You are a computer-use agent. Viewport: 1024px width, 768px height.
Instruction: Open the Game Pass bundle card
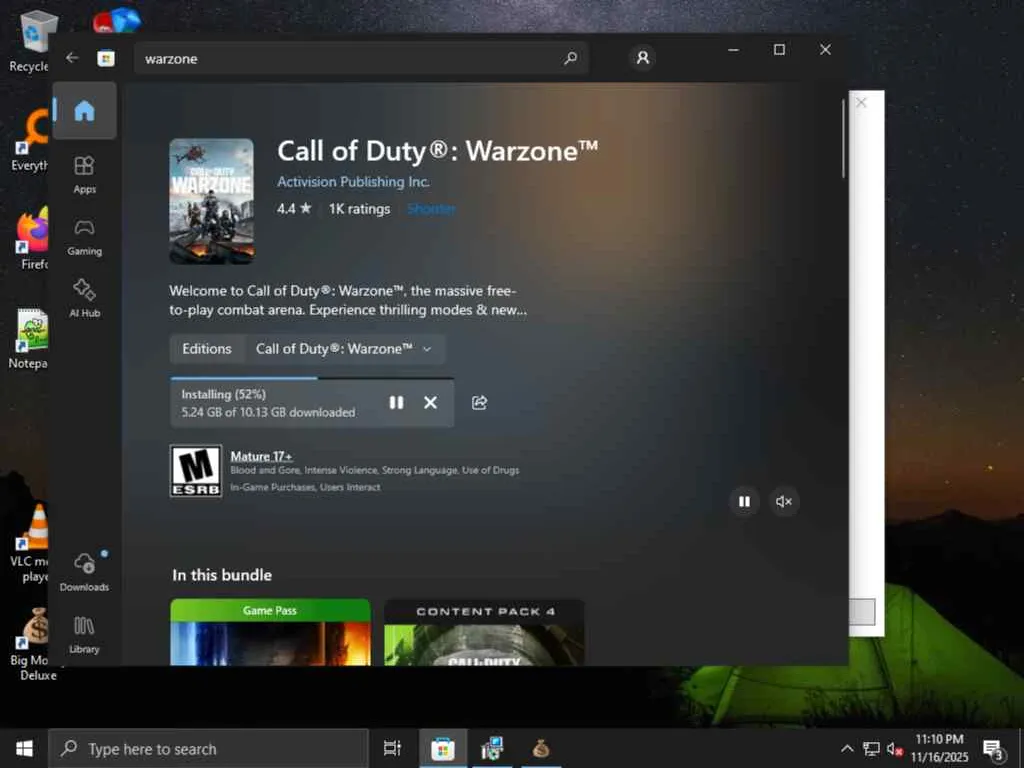[270, 632]
